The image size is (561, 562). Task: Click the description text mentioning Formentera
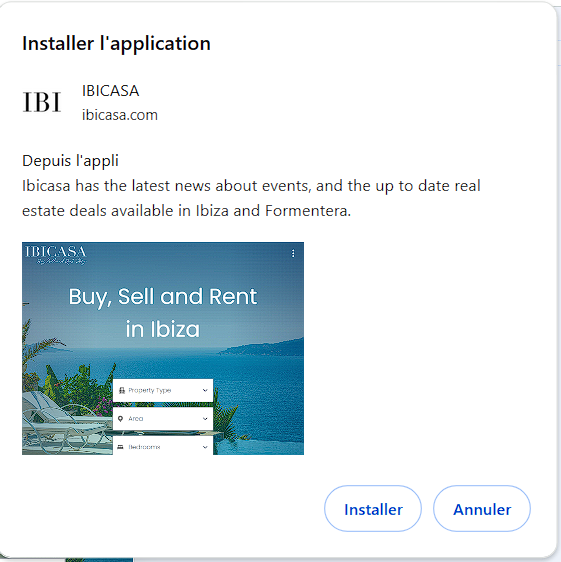coord(251,198)
